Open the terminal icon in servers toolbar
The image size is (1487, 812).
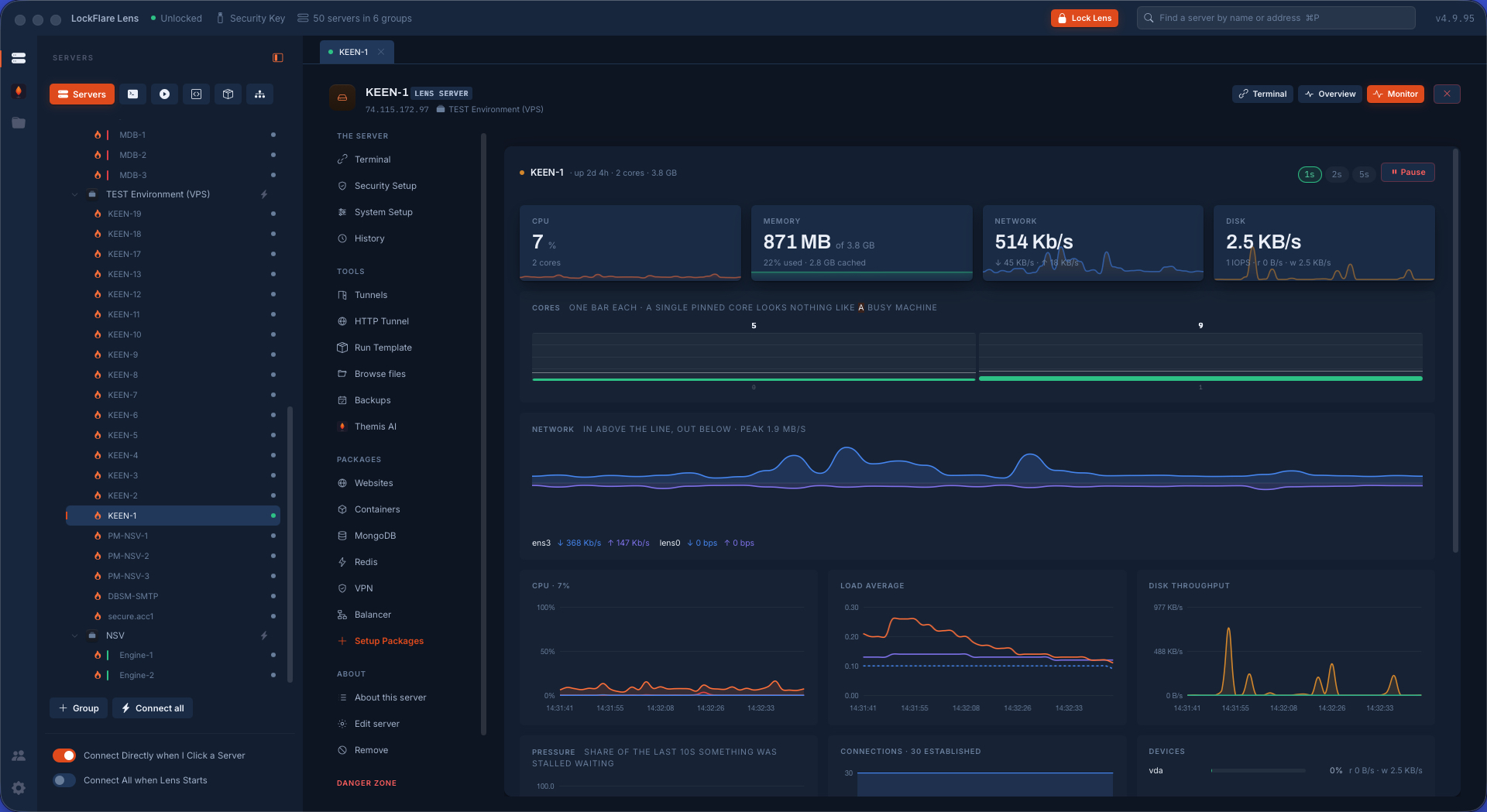tap(133, 94)
